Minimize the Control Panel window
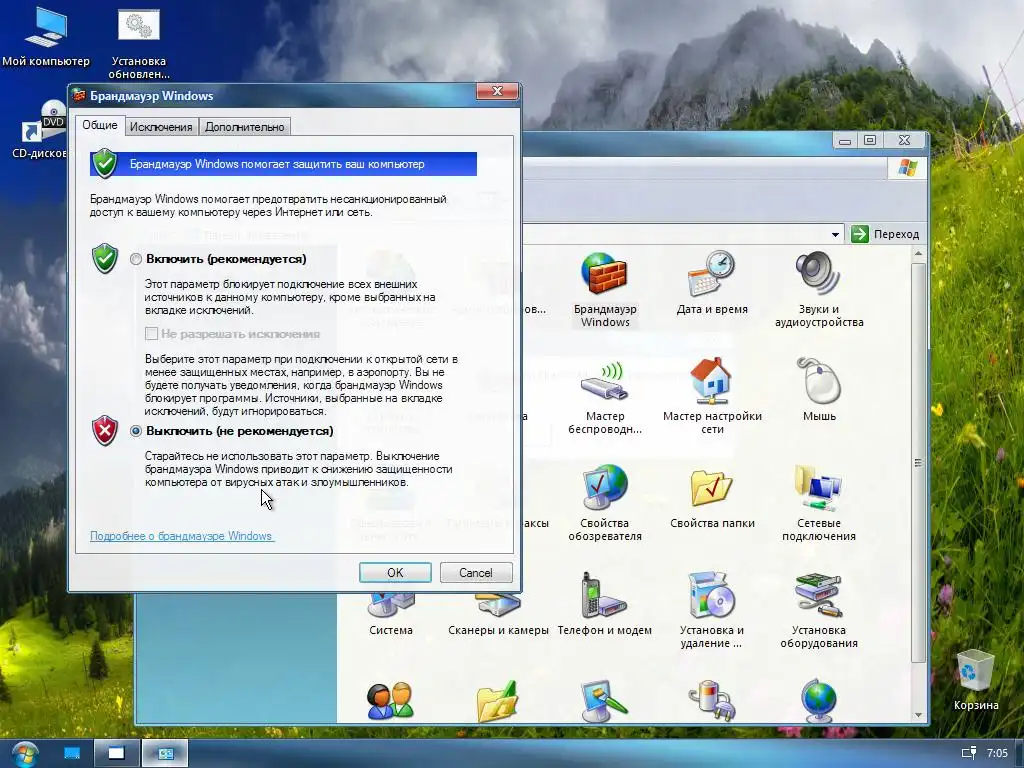The height and width of the screenshot is (768, 1024). coord(844,140)
